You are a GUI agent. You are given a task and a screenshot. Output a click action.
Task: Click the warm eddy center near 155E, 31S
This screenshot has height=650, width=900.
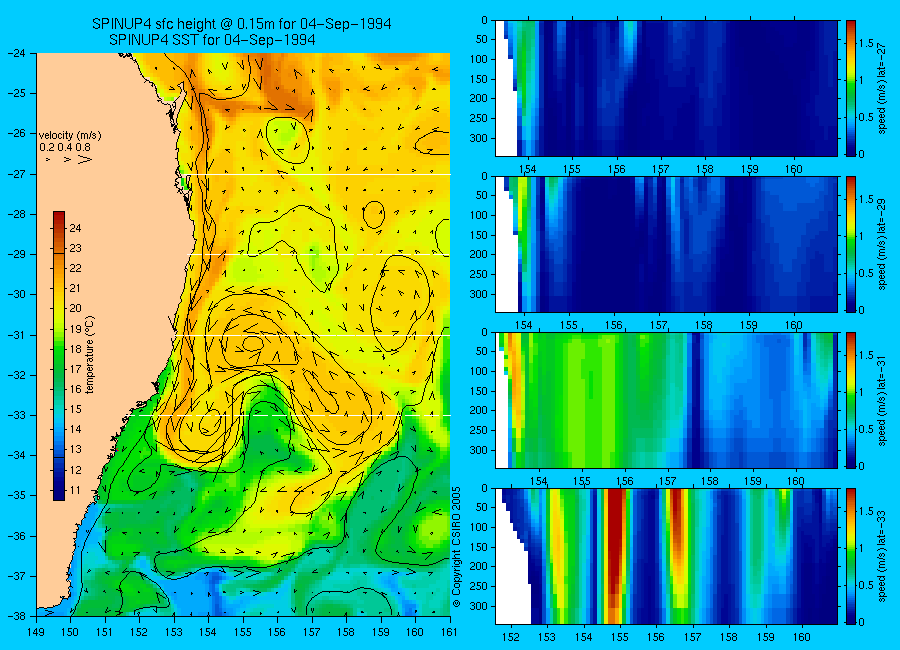(253, 343)
